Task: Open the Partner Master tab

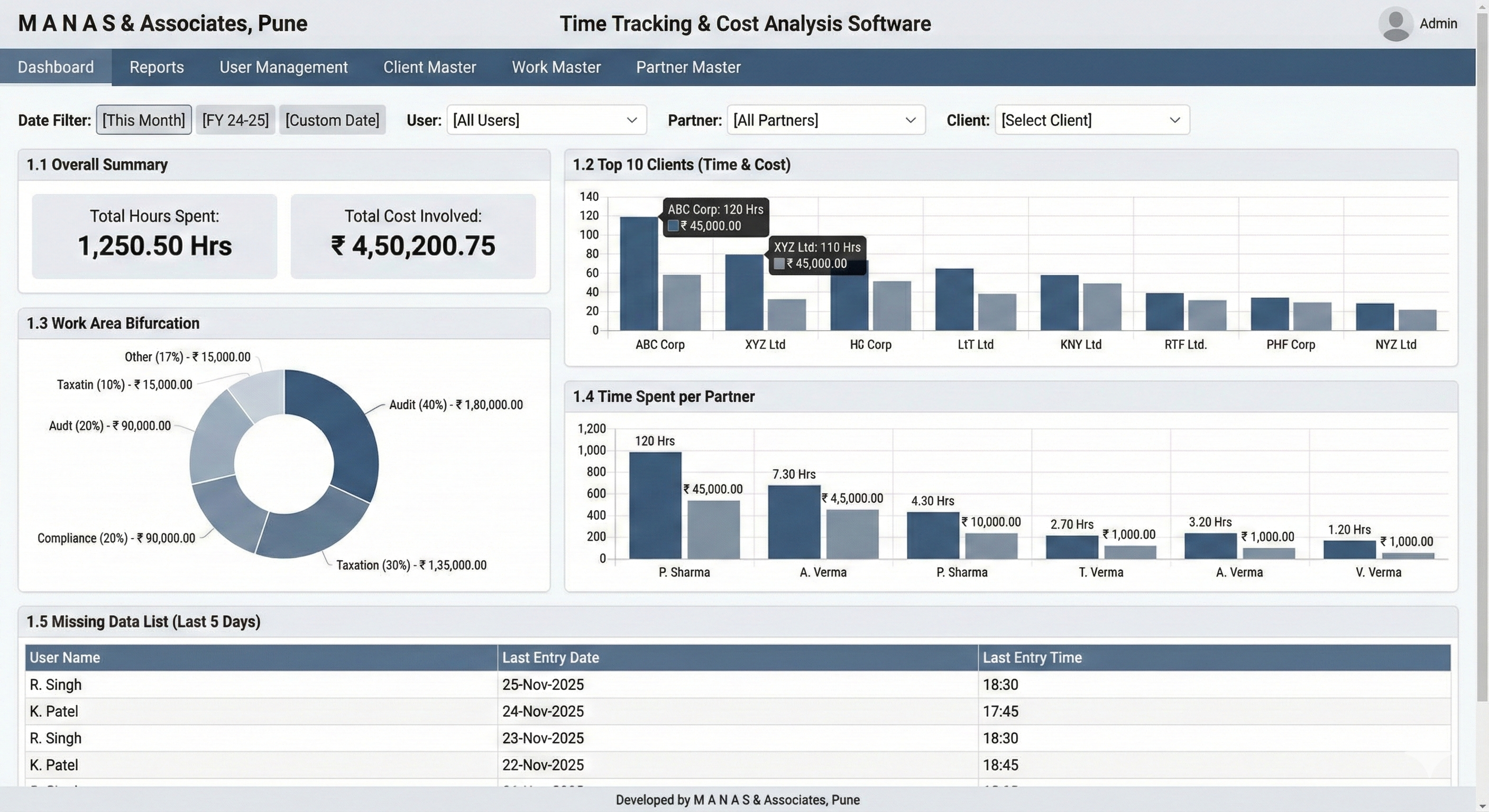Action: pos(688,67)
